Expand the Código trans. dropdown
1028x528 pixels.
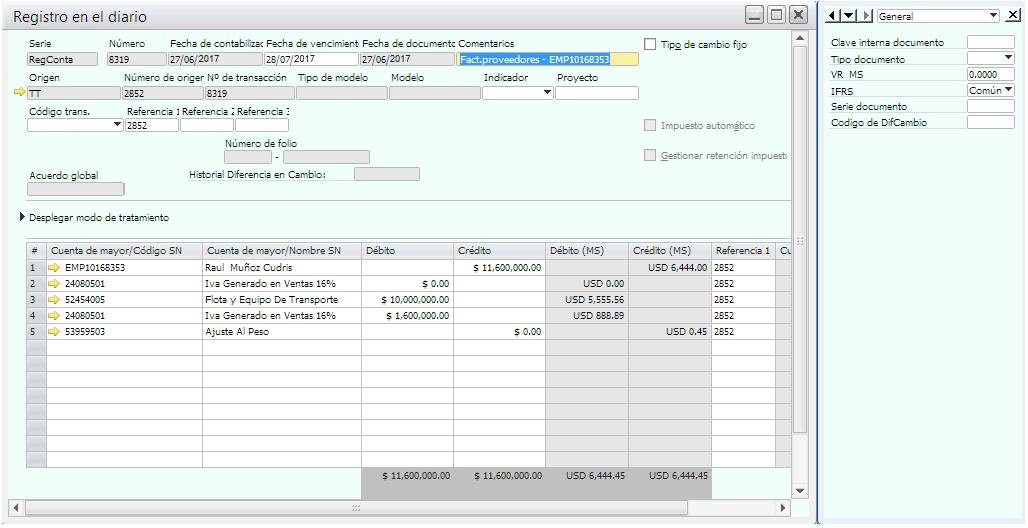tap(118, 126)
